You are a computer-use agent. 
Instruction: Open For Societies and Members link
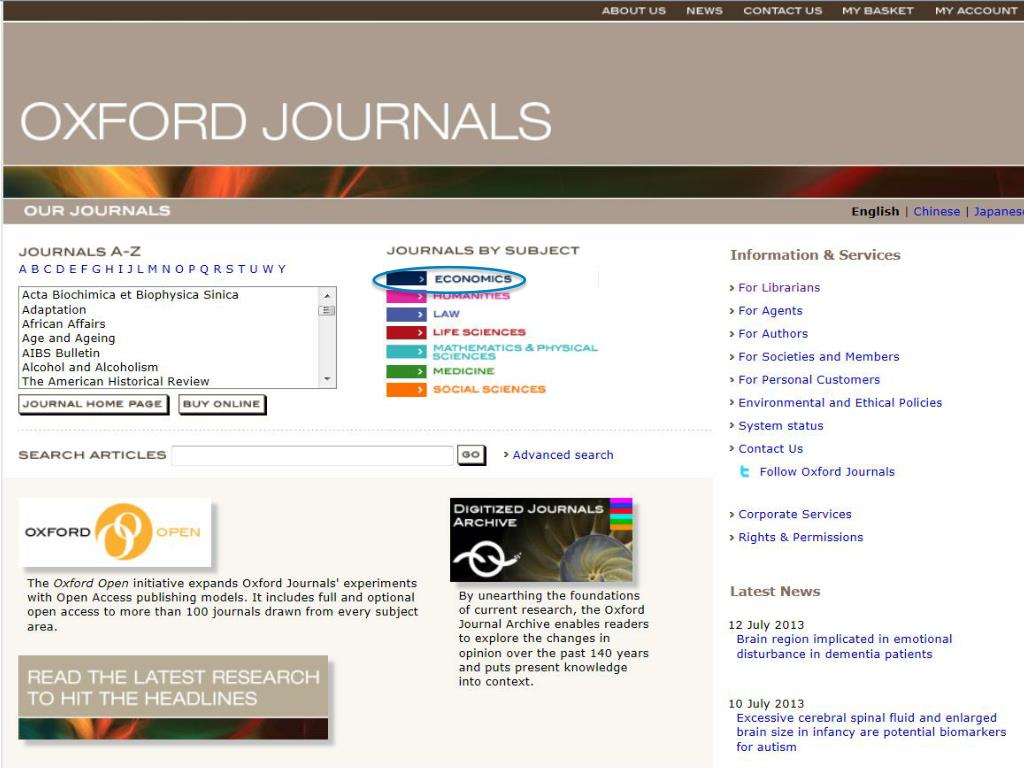818,357
